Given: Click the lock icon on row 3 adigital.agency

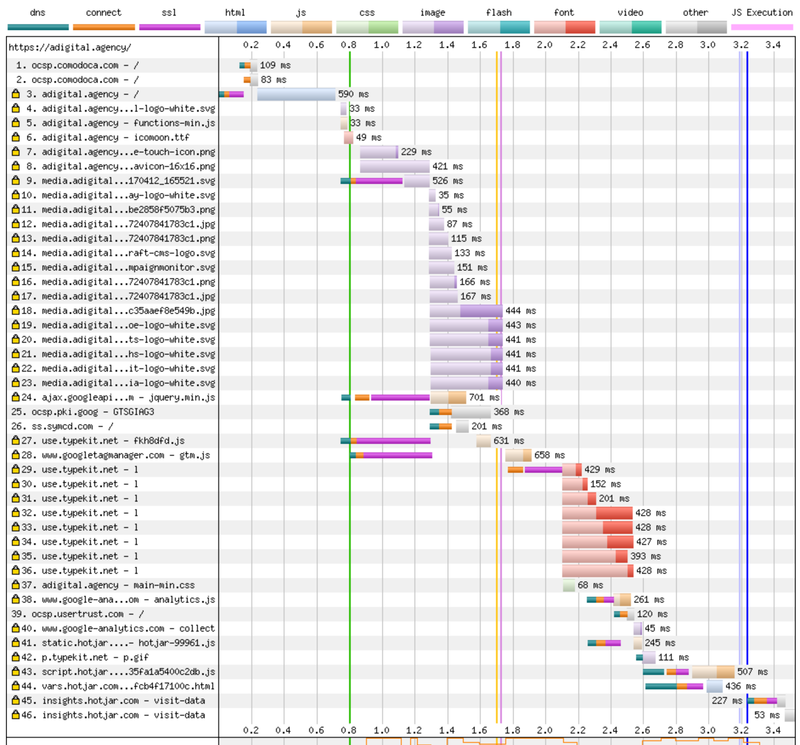Looking at the screenshot, I should pyautogui.click(x=15, y=94).
